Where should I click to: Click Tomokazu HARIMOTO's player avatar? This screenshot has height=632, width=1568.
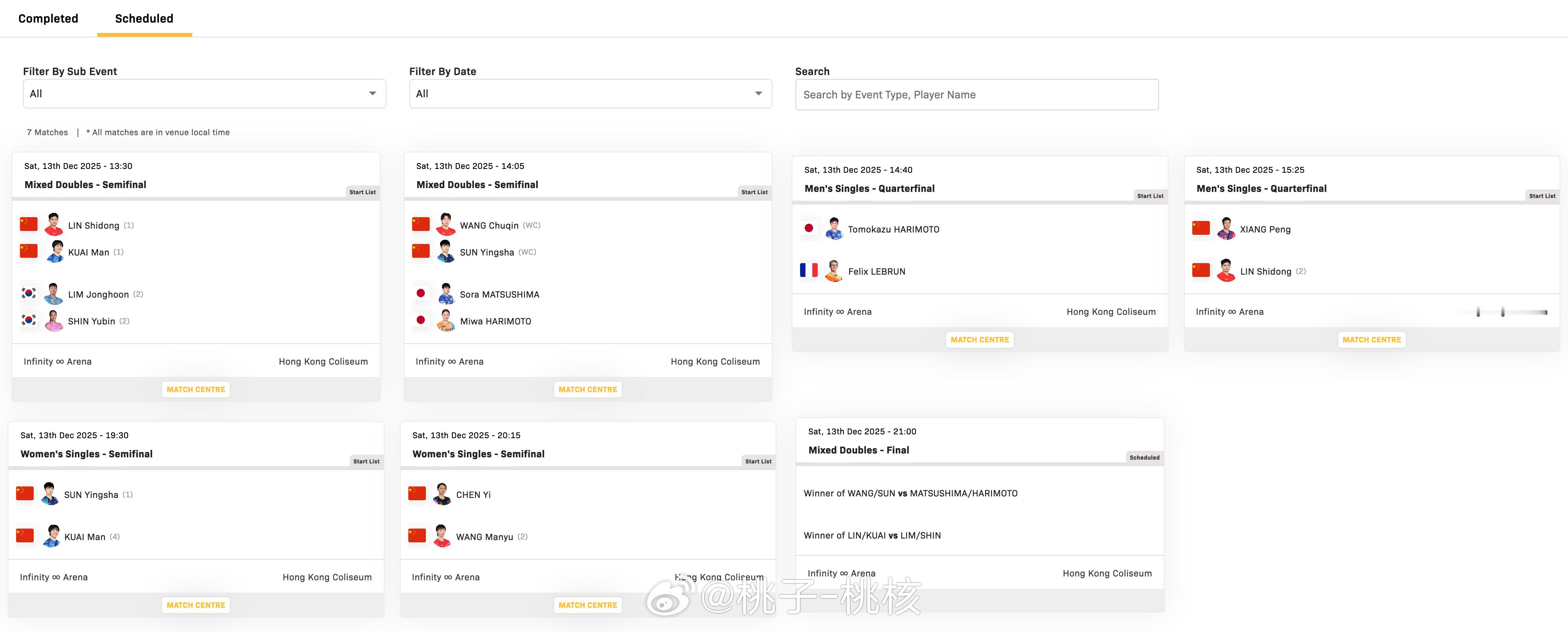point(833,229)
